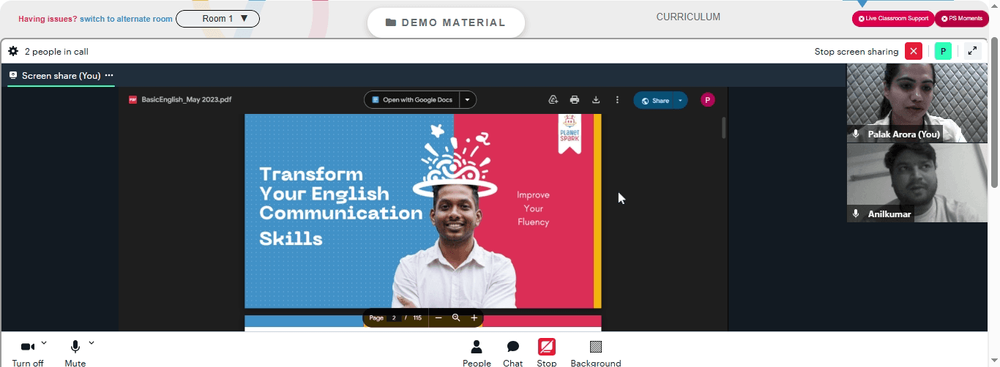Click page vertical scrollbar on right edge
Screen dimensions: 1000x367
[x=995, y=112]
